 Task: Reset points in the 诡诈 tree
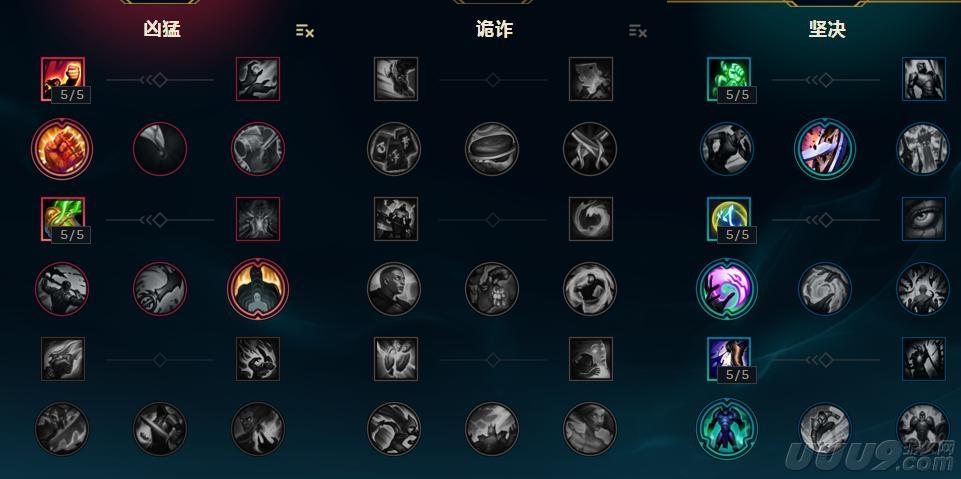[x=637, y=31]
